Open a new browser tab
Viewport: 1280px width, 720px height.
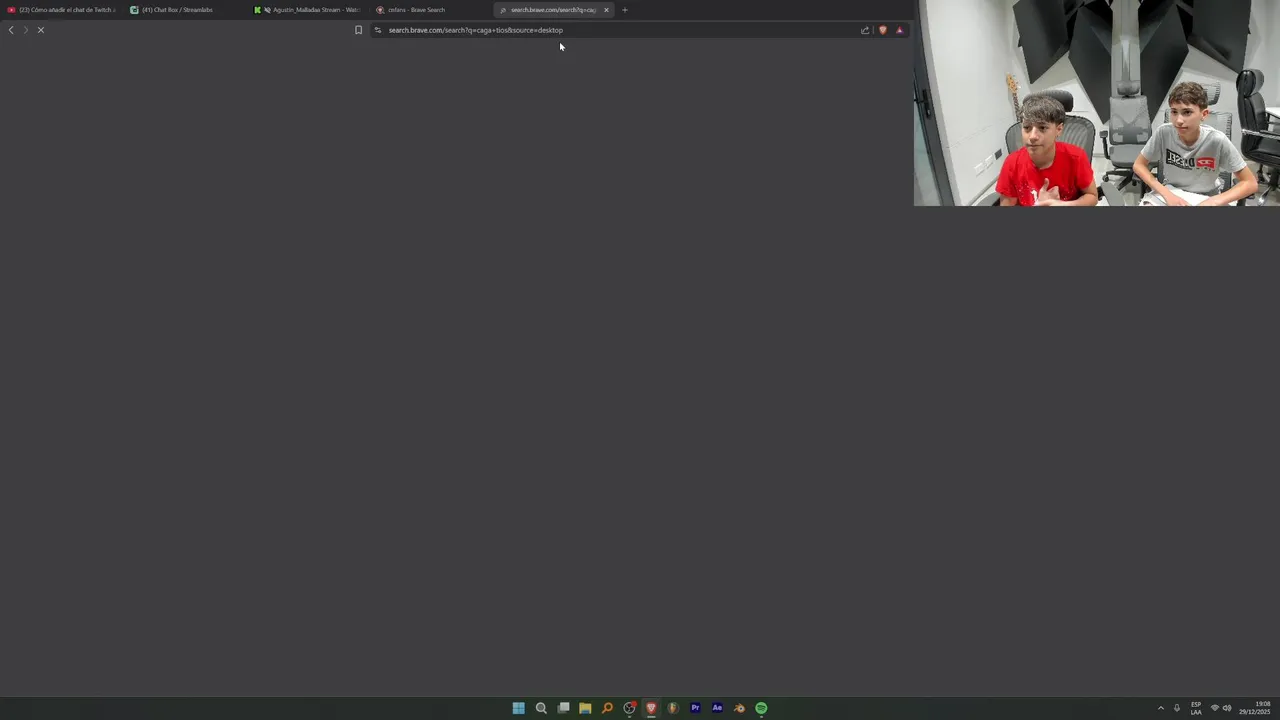pyautogui.click(x=625, y=10)
